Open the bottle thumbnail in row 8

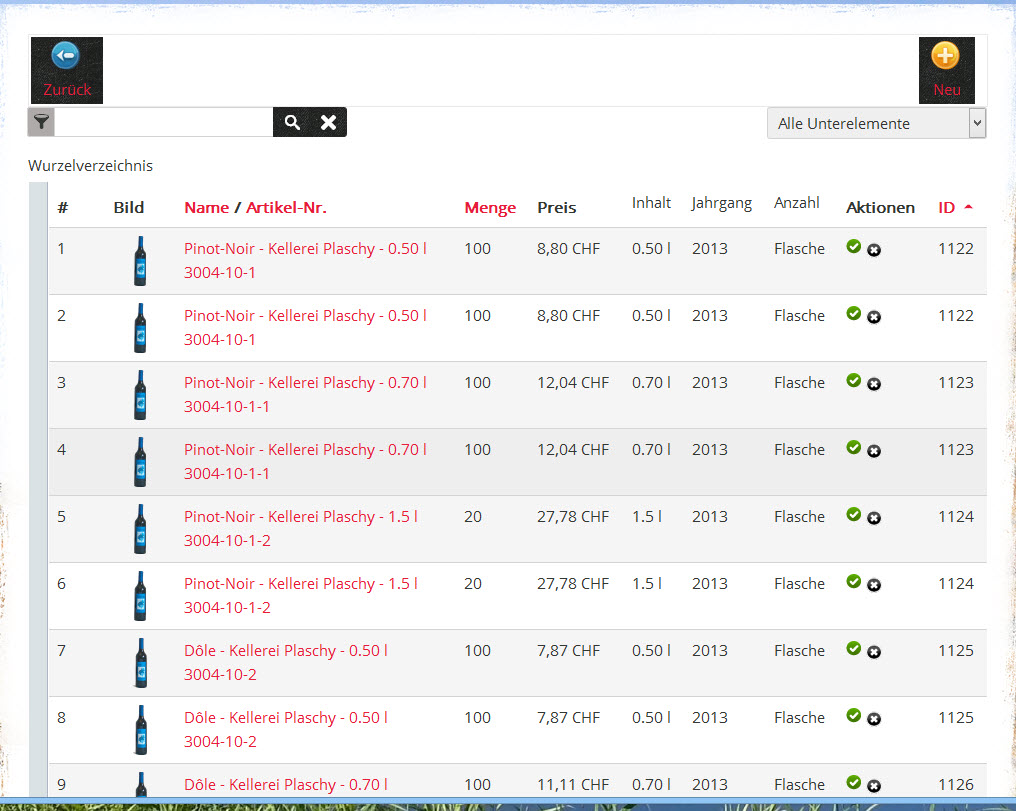coord(140,730)
